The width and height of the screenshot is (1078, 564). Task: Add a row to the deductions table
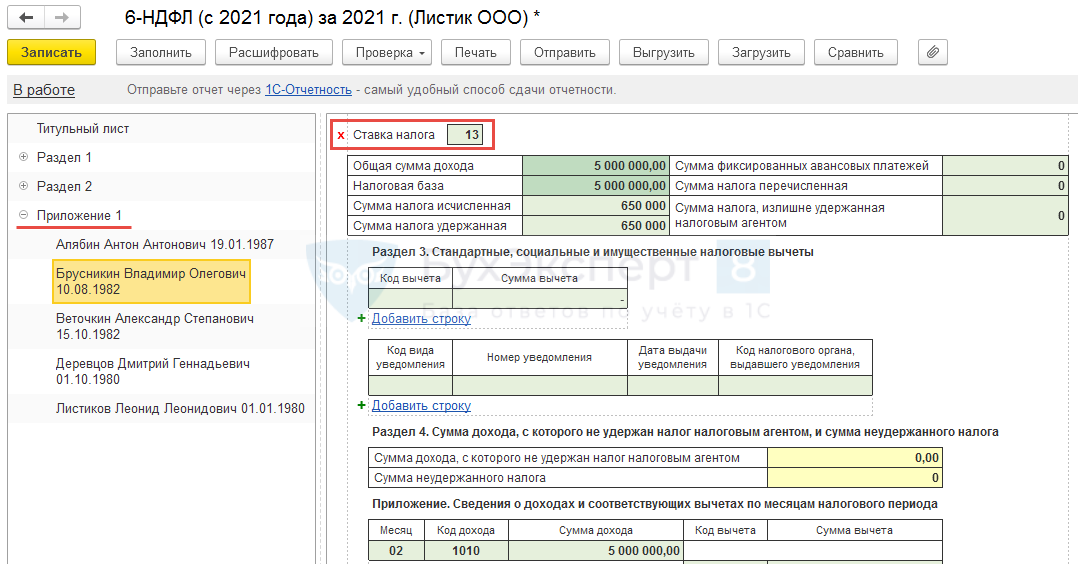421,318
